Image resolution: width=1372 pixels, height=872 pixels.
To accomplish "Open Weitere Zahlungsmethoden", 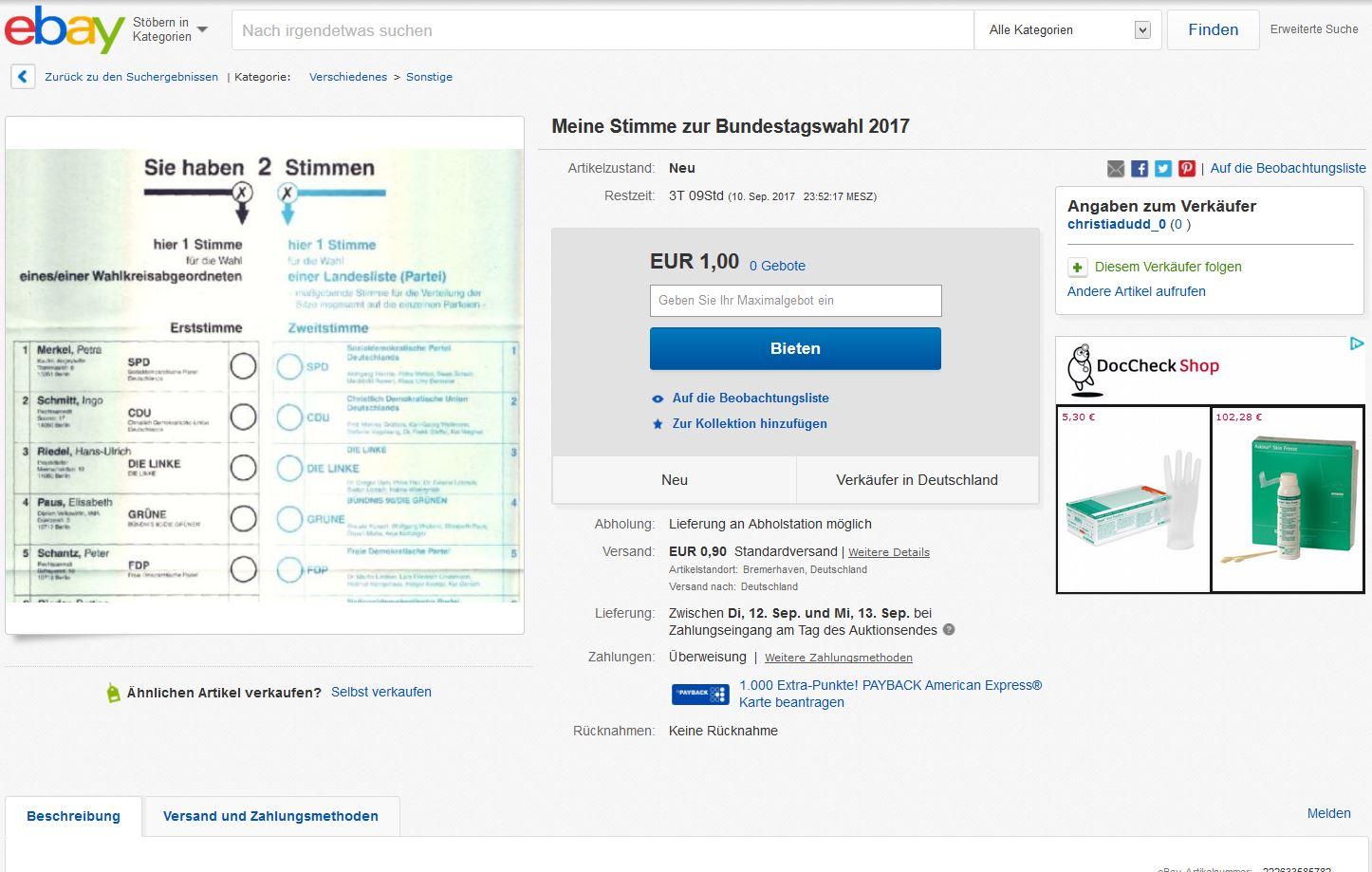I will pyautogui.click(x=839, y=658).
